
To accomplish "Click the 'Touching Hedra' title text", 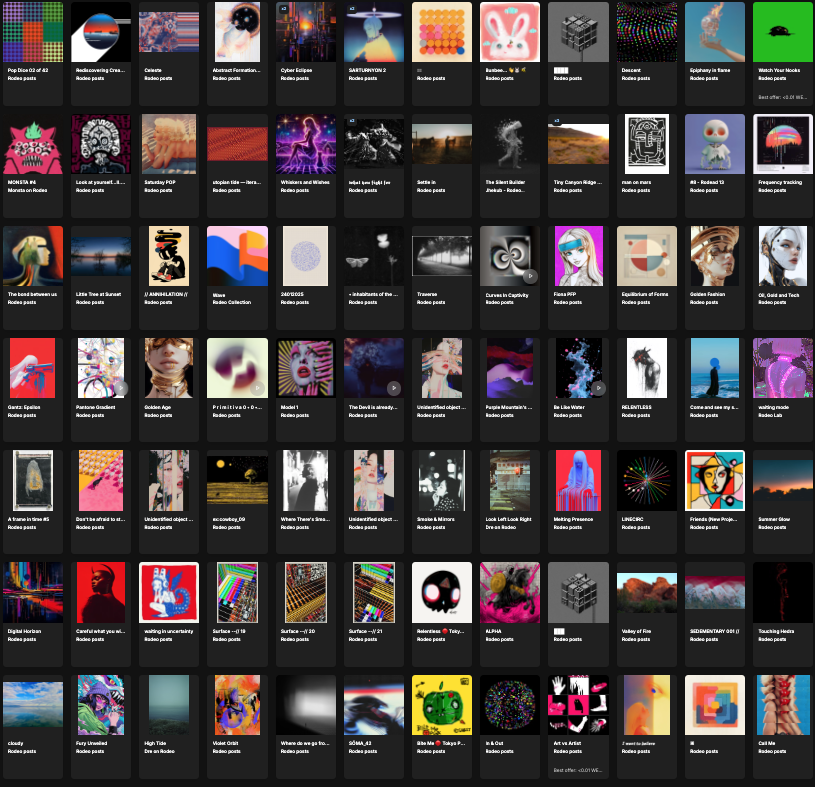I will pos(776,631).
